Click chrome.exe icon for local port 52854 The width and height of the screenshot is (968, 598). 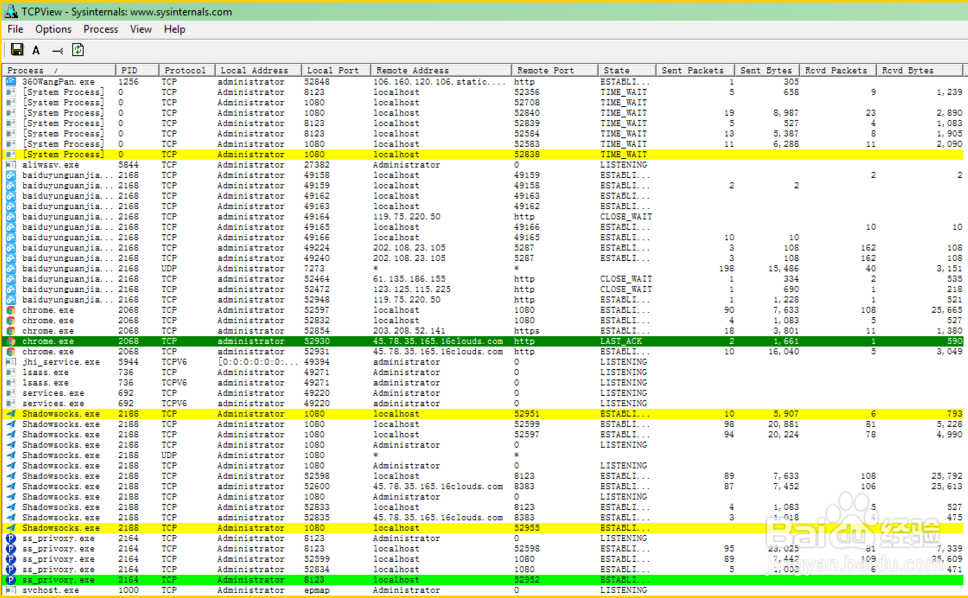point(11,331)
